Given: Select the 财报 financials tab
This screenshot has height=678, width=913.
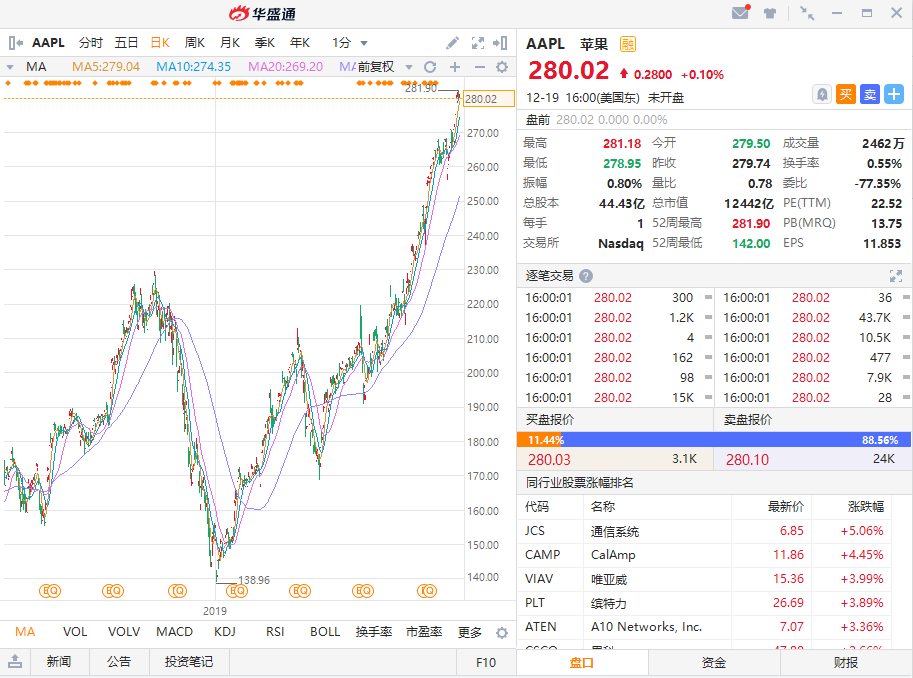Looking at the screenshot, I should point(846,663).
